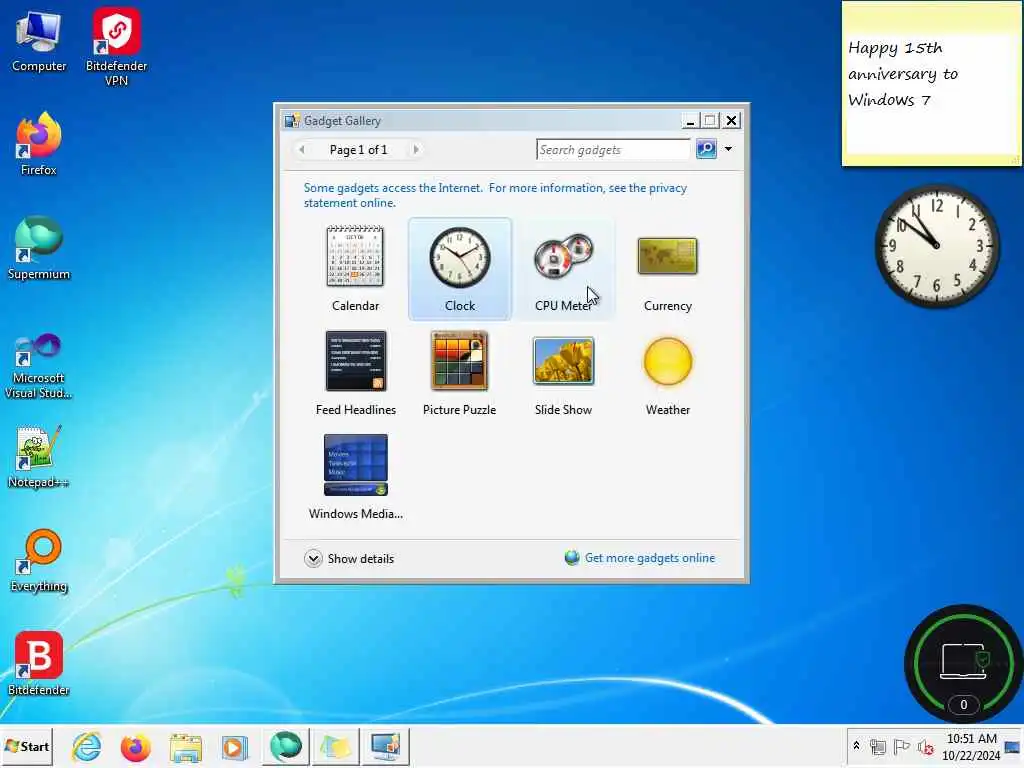Open Notepad++ desktop shortcut
1024x768 pixels.
pos(39,457)
